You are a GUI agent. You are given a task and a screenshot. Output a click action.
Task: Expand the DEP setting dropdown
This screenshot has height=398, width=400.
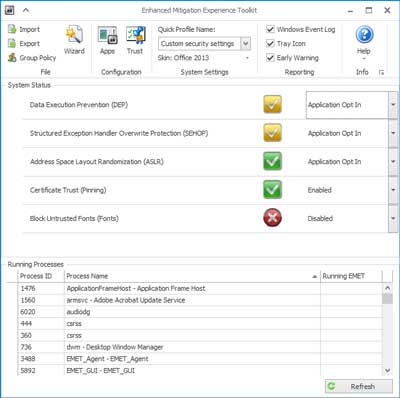pyautogui.click(x=393, y=105)
